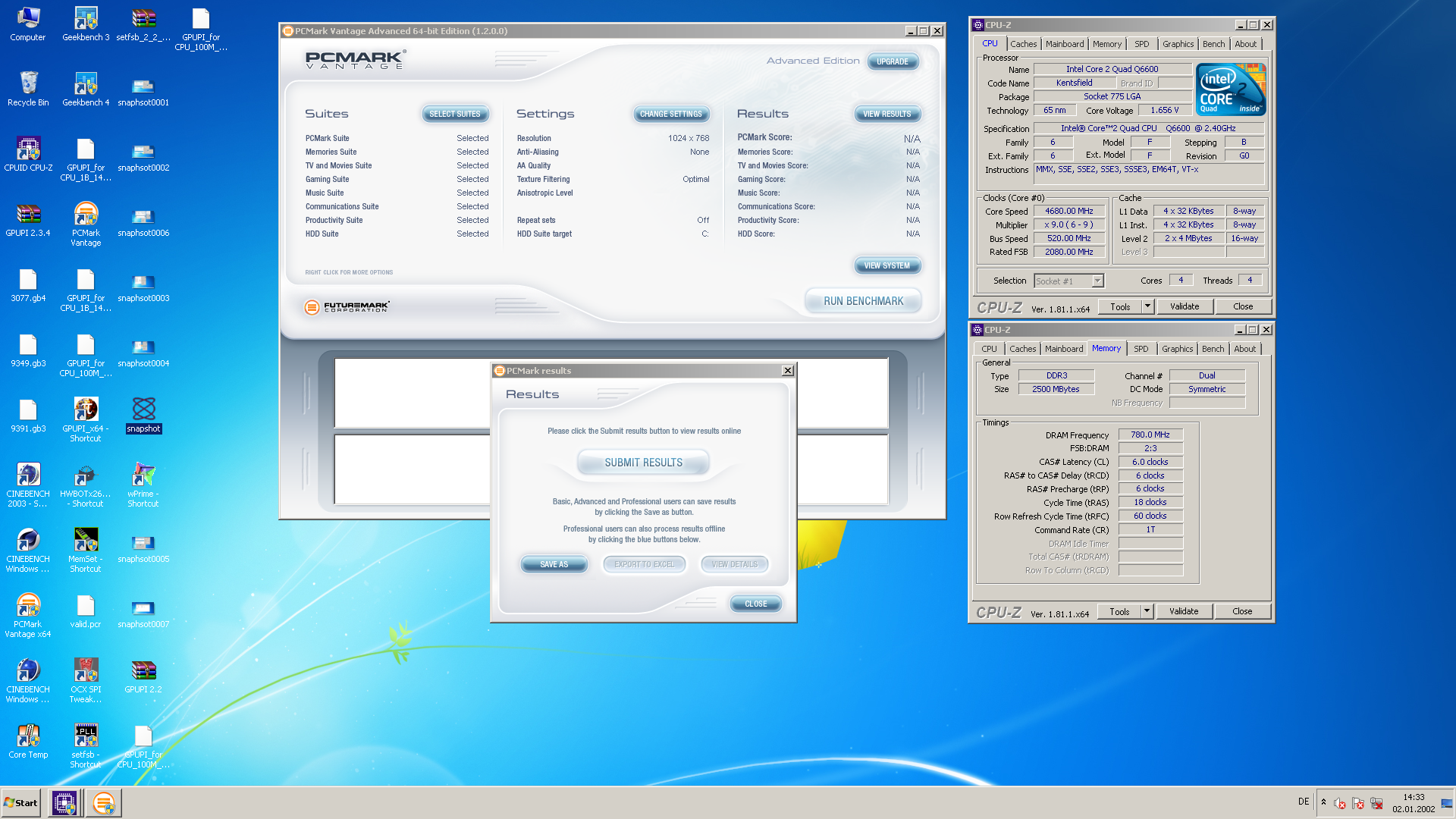The image size is (1456, 819).
Task: Show hidden system tray icons
Action: click(1323, 802)
